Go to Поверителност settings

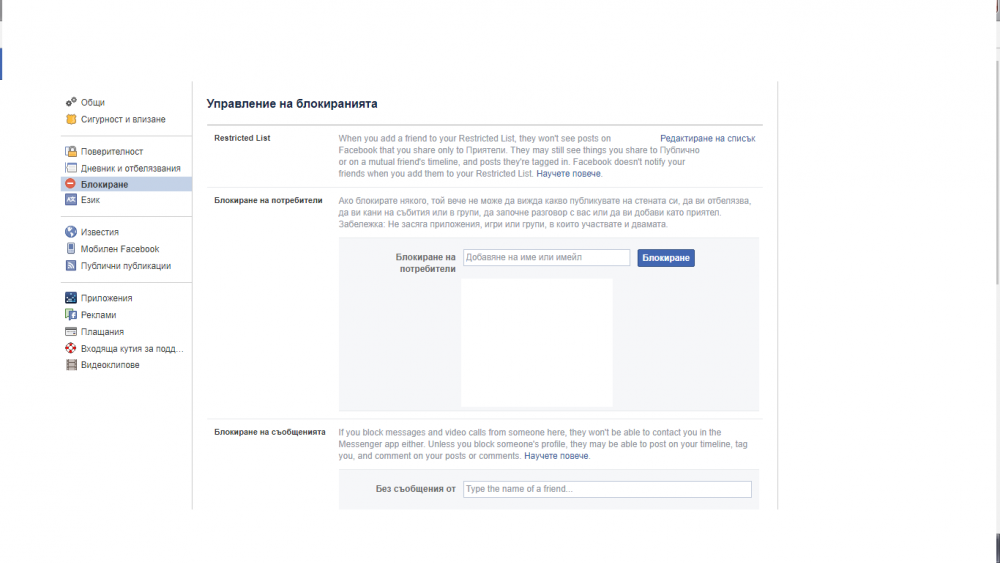click(112, 152)
